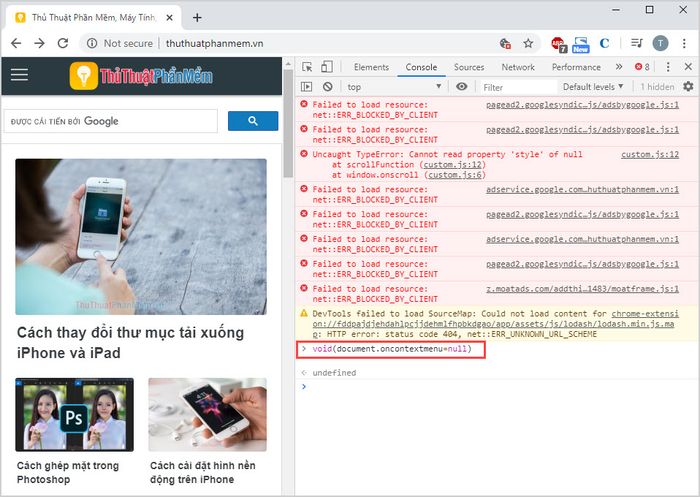Open DevTools customize three-dot menu
This screenshot has width=700, height=497.
pos(668,67)
